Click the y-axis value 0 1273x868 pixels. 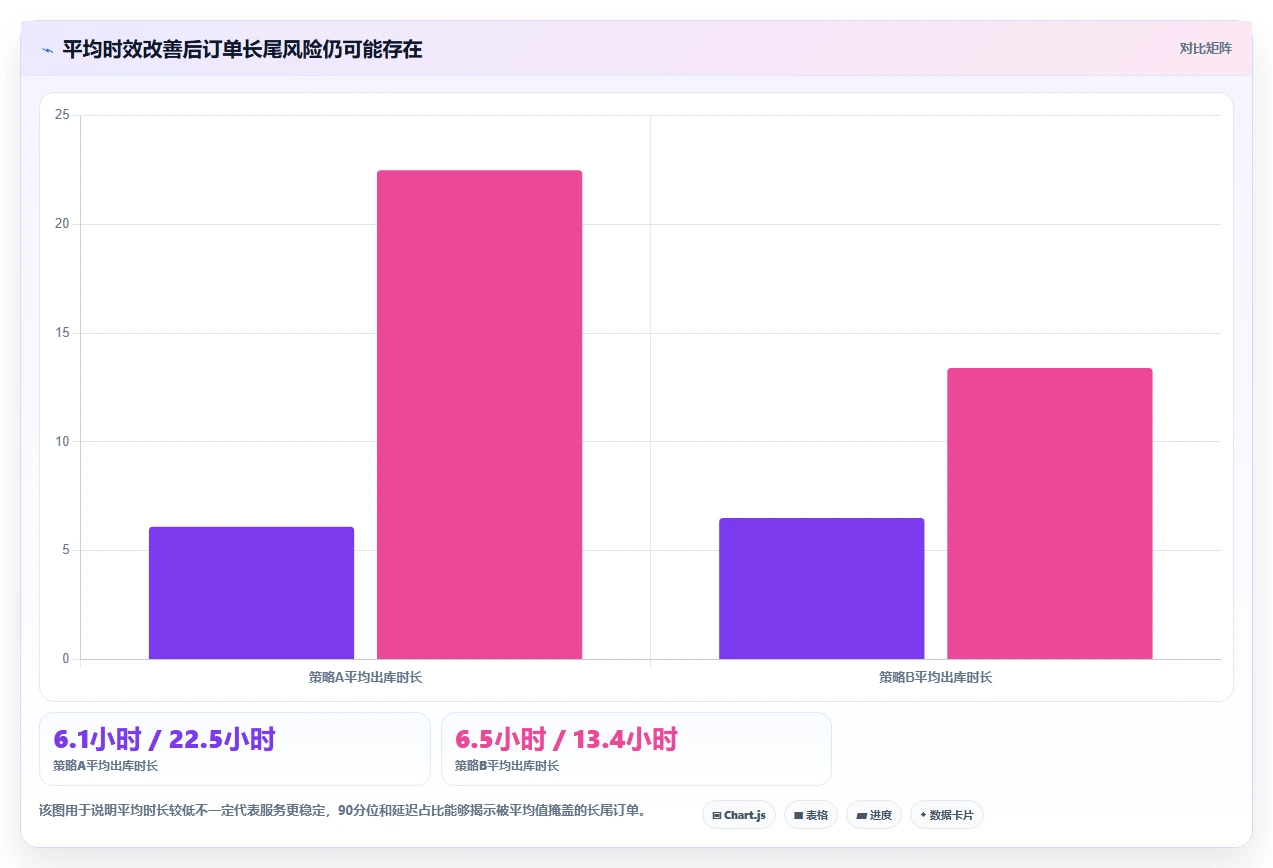point(66,659)
